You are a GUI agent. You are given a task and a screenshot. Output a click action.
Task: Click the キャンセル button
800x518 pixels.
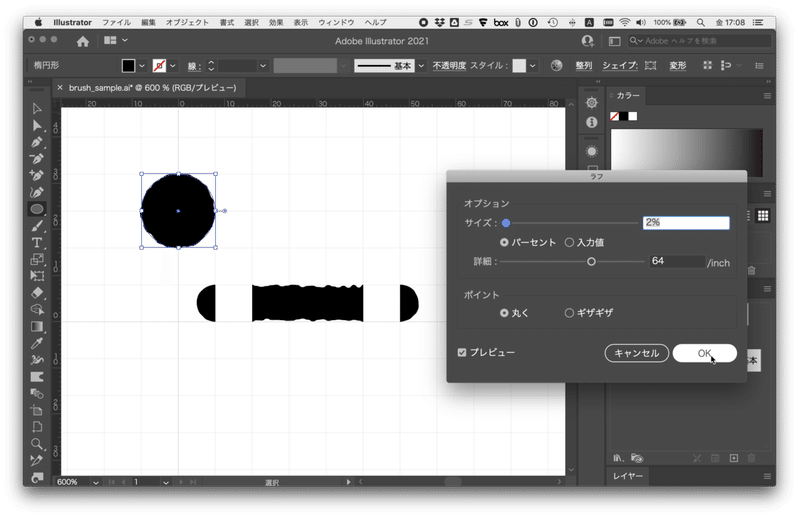point(636,353)
